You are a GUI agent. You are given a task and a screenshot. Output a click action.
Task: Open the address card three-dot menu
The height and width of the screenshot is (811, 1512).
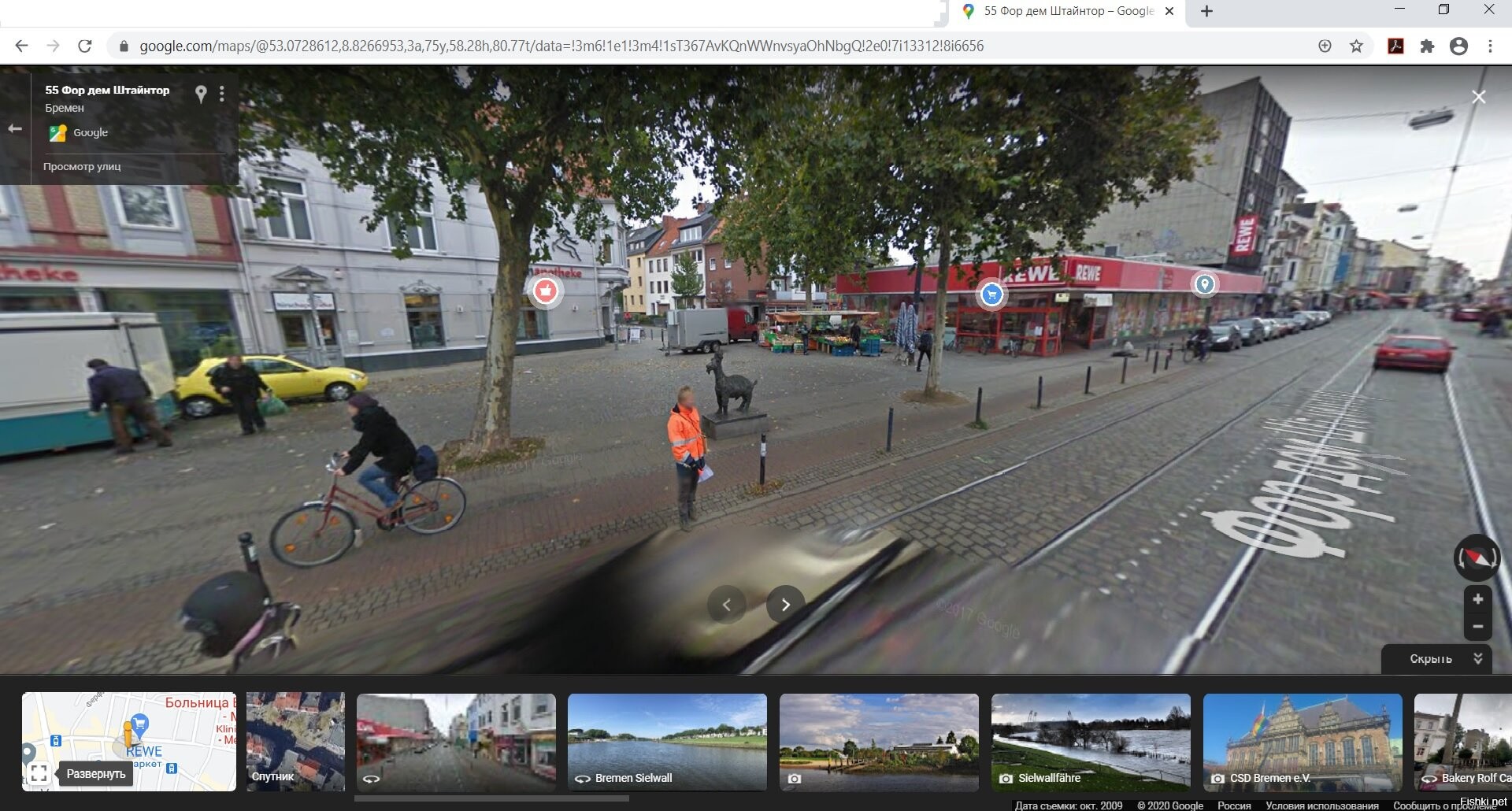pyautogui.click(x=222, y=94)
